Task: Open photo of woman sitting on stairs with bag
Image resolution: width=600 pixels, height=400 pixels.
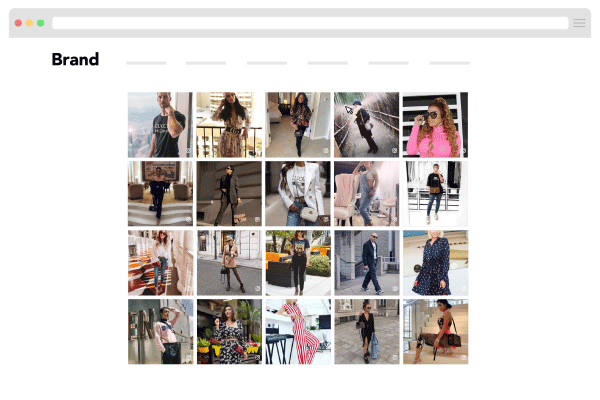Action: click(435, 332)
